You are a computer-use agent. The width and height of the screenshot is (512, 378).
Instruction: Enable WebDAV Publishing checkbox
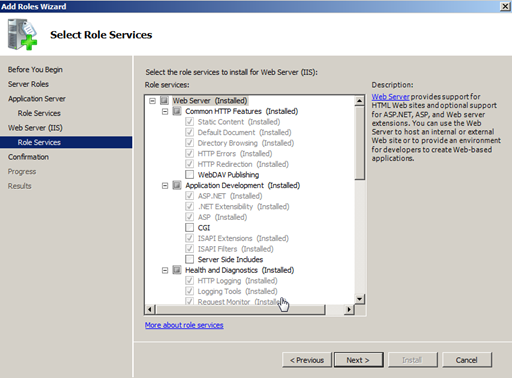189,175
